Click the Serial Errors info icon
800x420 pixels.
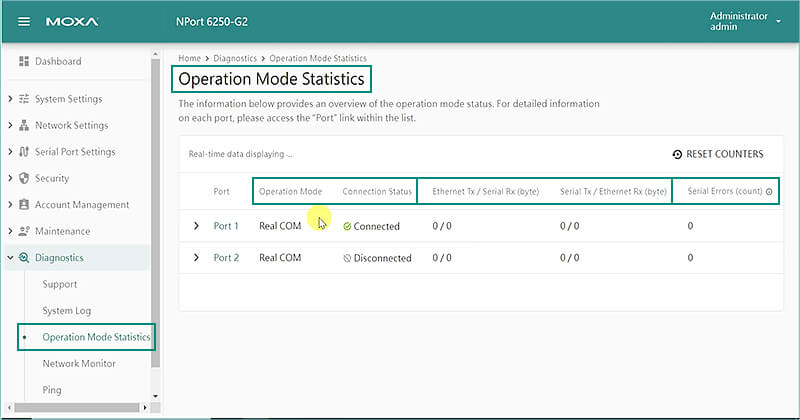click(x=769, y=191)
